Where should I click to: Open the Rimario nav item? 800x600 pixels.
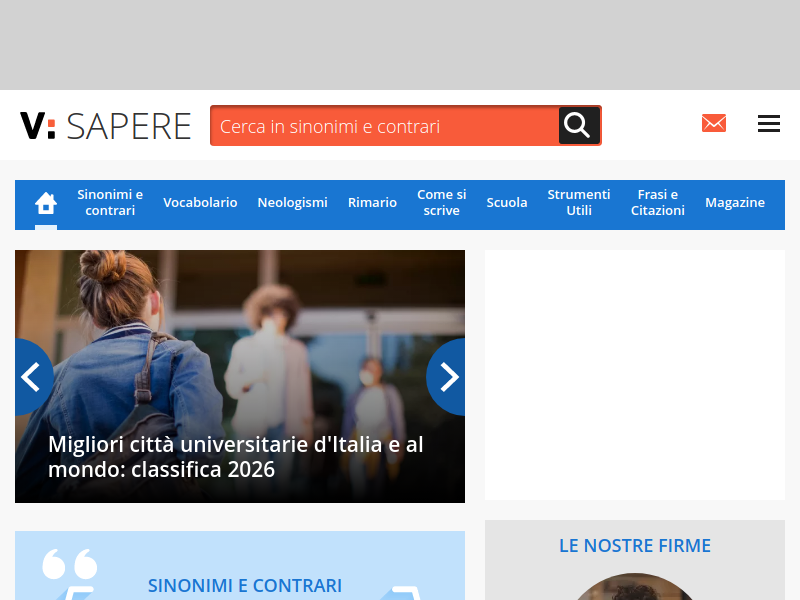pos(372,203)
